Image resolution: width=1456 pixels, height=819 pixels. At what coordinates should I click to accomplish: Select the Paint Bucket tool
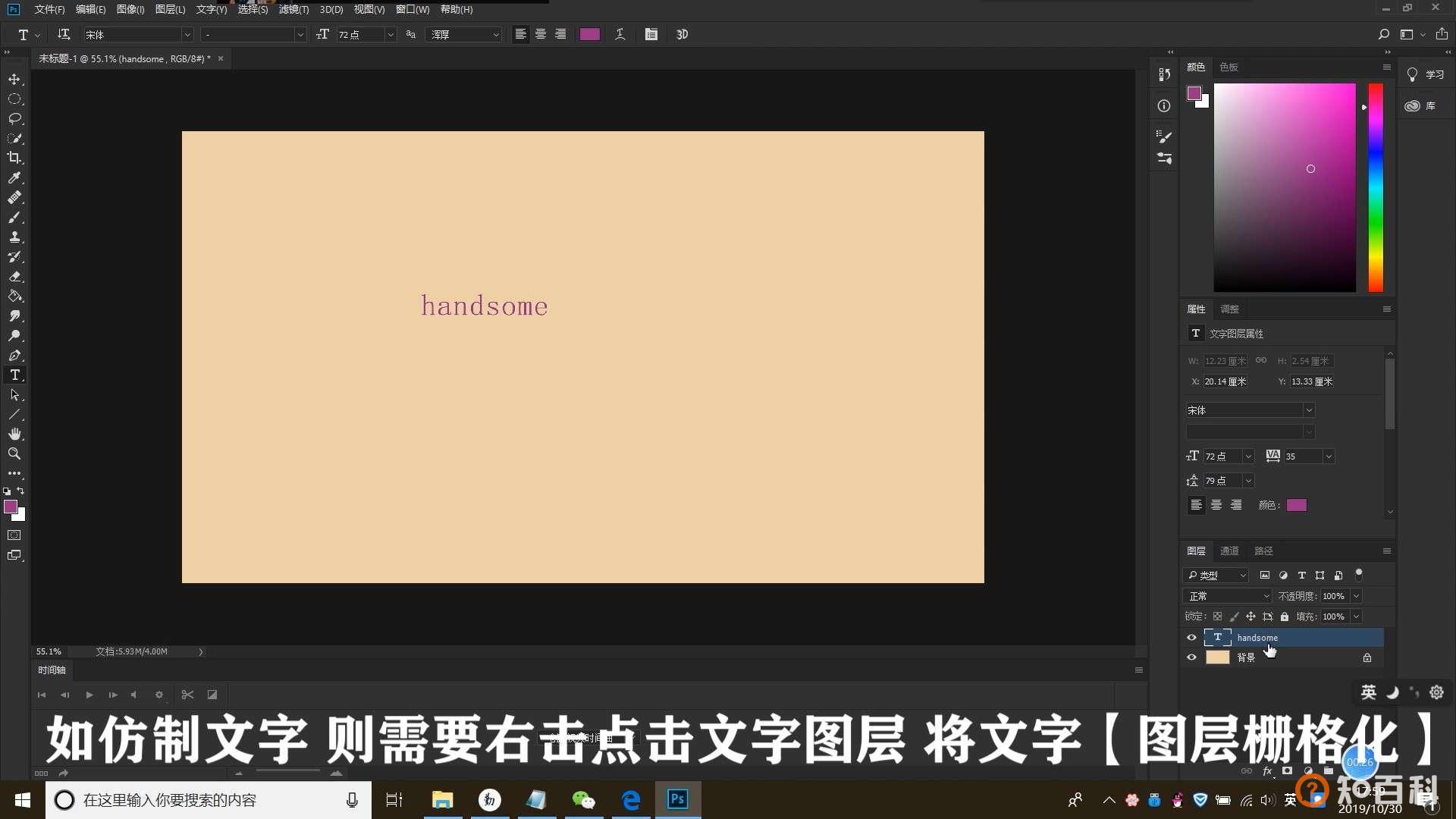click(x=14, y=296)
